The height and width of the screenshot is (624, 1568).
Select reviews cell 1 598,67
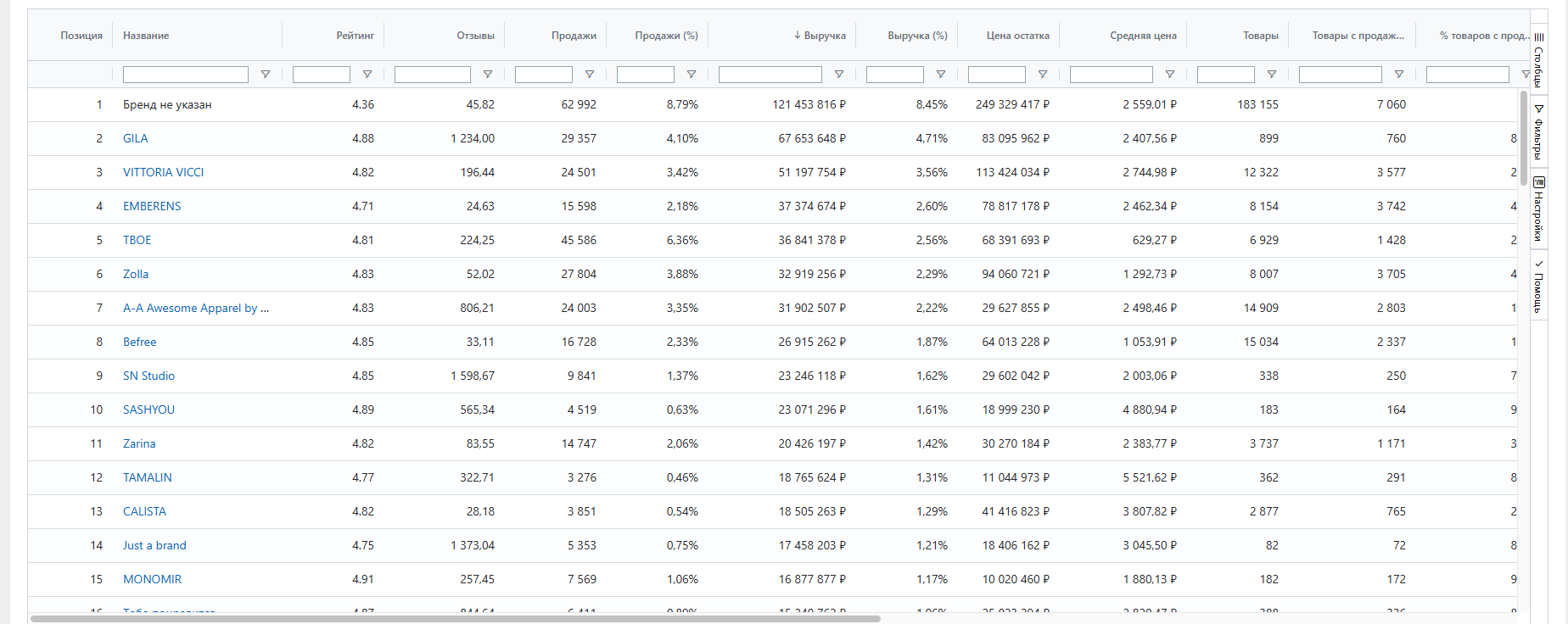[473, 376]
